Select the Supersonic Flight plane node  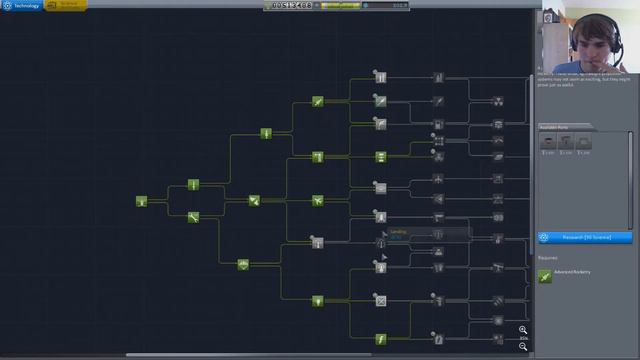click(438, 179)
